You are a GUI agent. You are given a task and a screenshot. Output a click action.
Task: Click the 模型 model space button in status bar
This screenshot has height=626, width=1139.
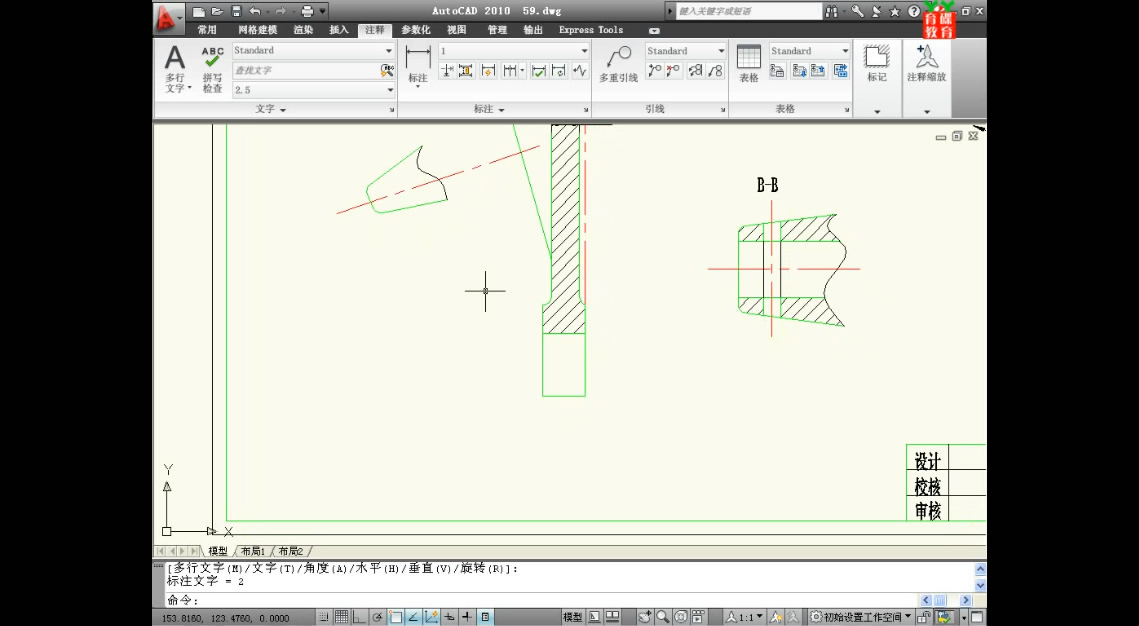572,617
